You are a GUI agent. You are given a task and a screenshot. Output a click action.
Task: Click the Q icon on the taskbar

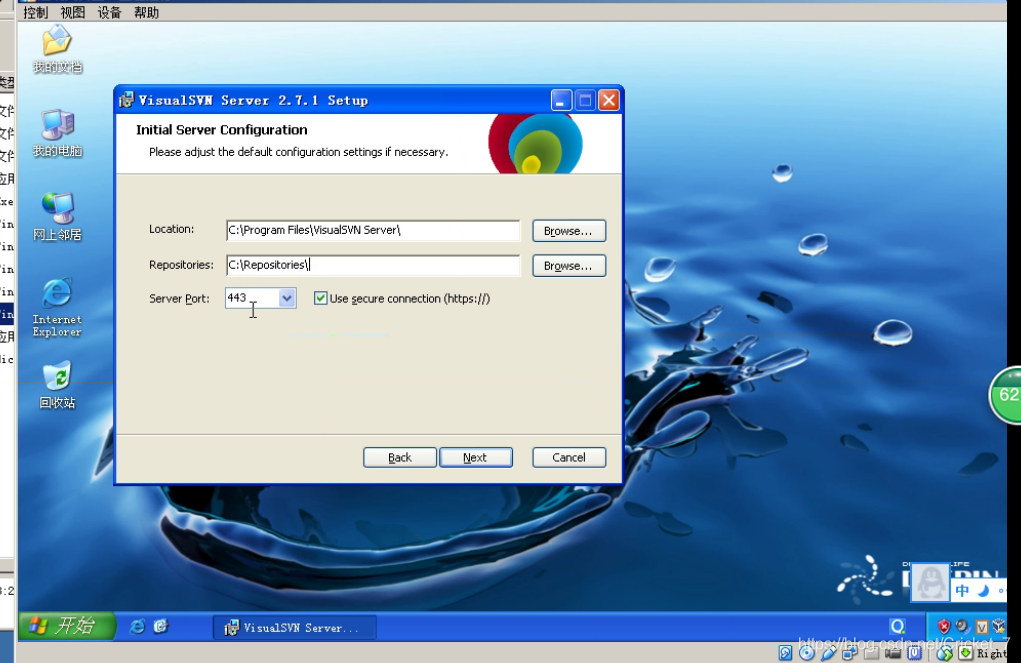tap(897, 627)
